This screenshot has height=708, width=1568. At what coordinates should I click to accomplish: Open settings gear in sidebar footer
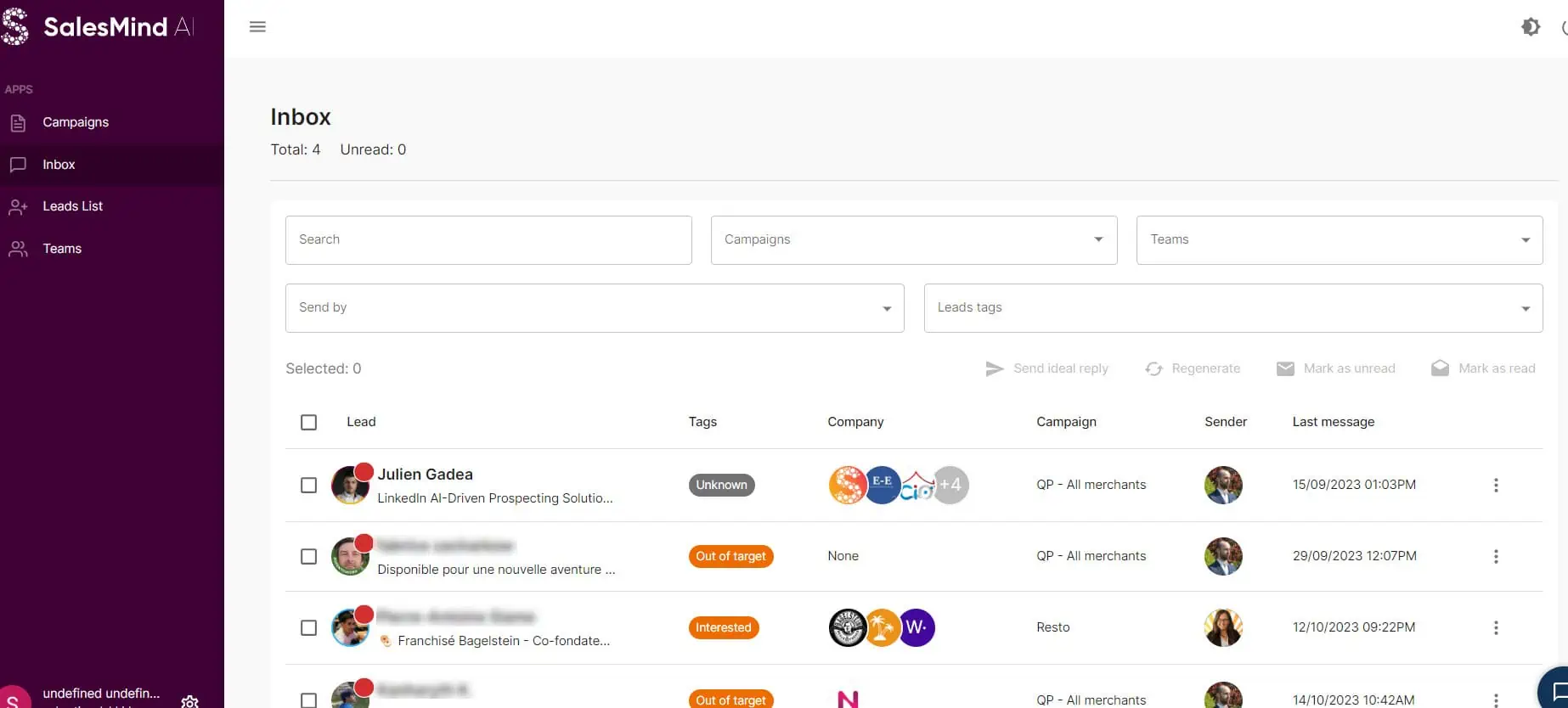point(189,701)
